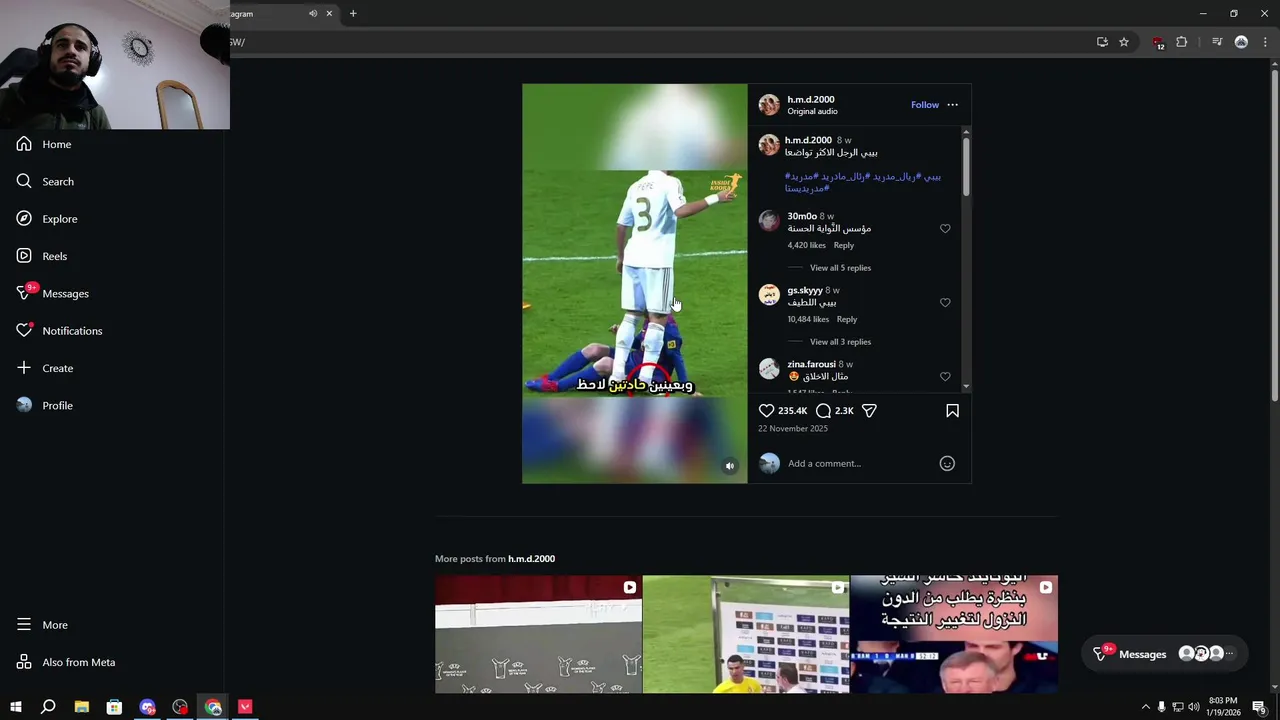Viewport: 1280px width, 720px height.
Task: Open Windows notification center
Action: pyautogui.click(x=1259, y=707)
